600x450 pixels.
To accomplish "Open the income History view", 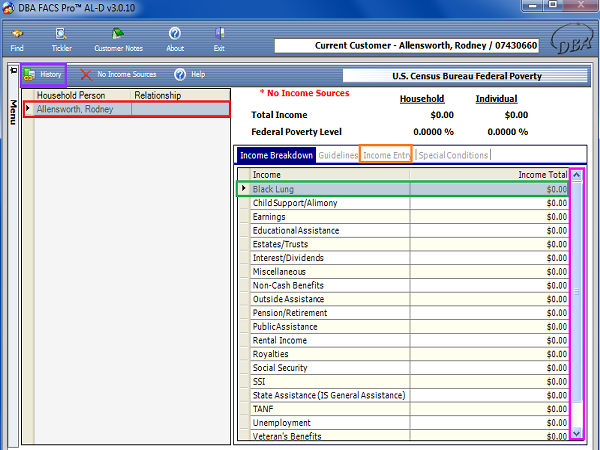I will point(43,75).
